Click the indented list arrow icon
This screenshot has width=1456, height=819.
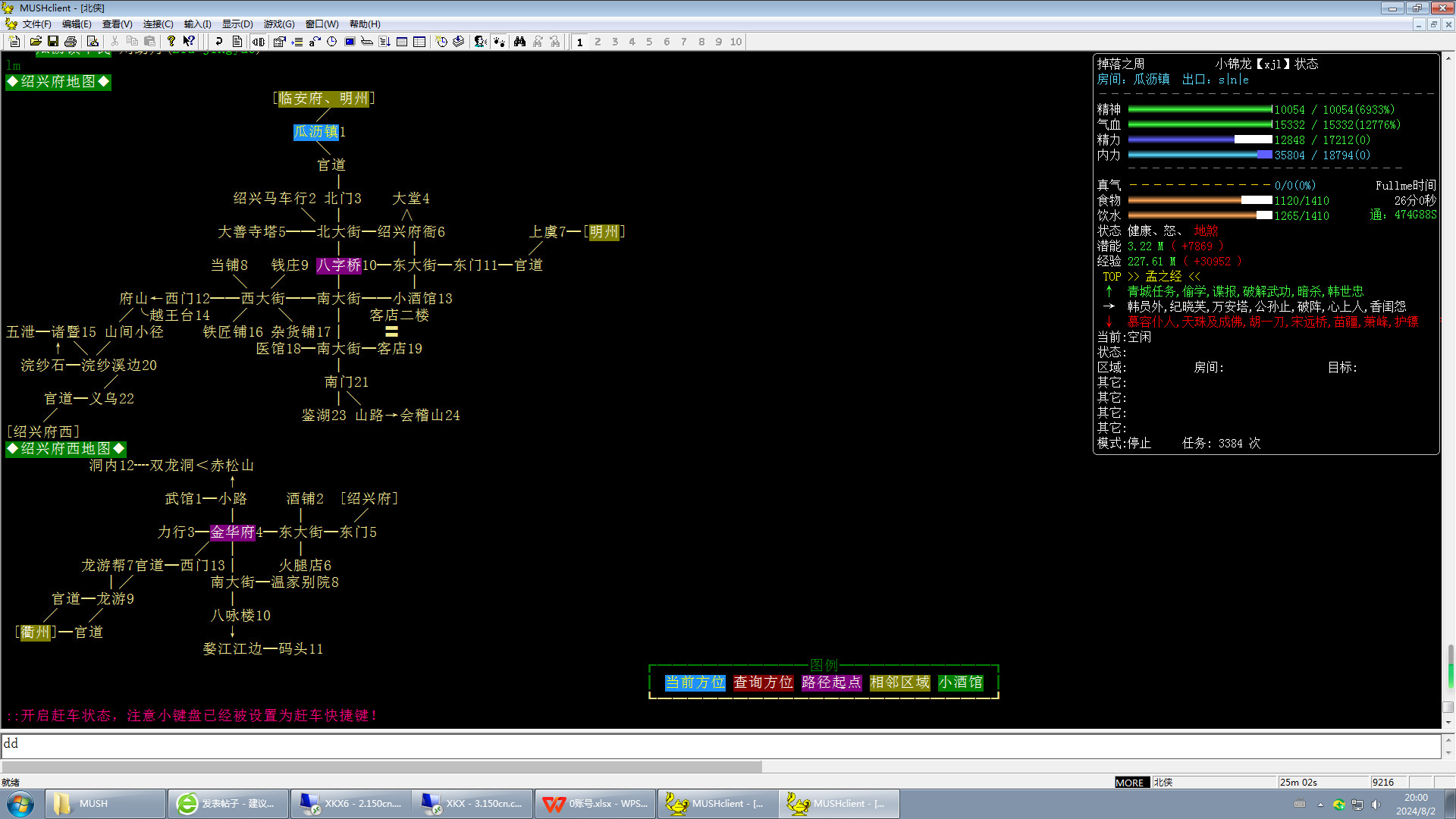297,42
